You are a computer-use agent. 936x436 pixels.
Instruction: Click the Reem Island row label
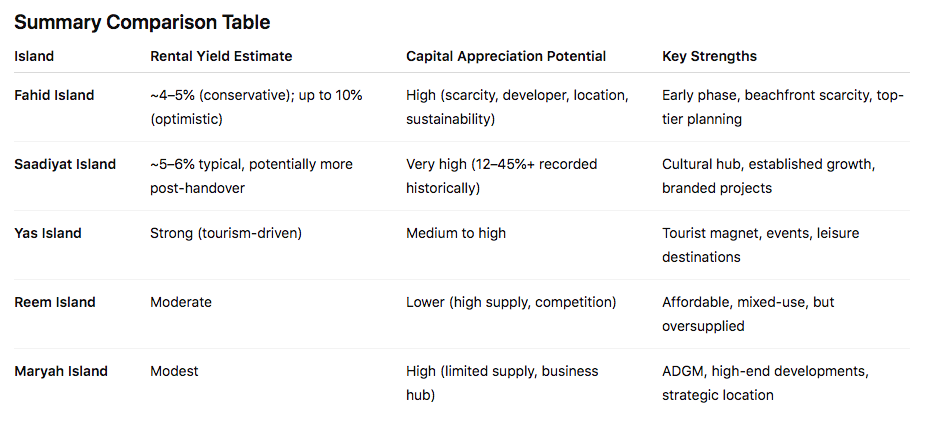tap(55, 302)
